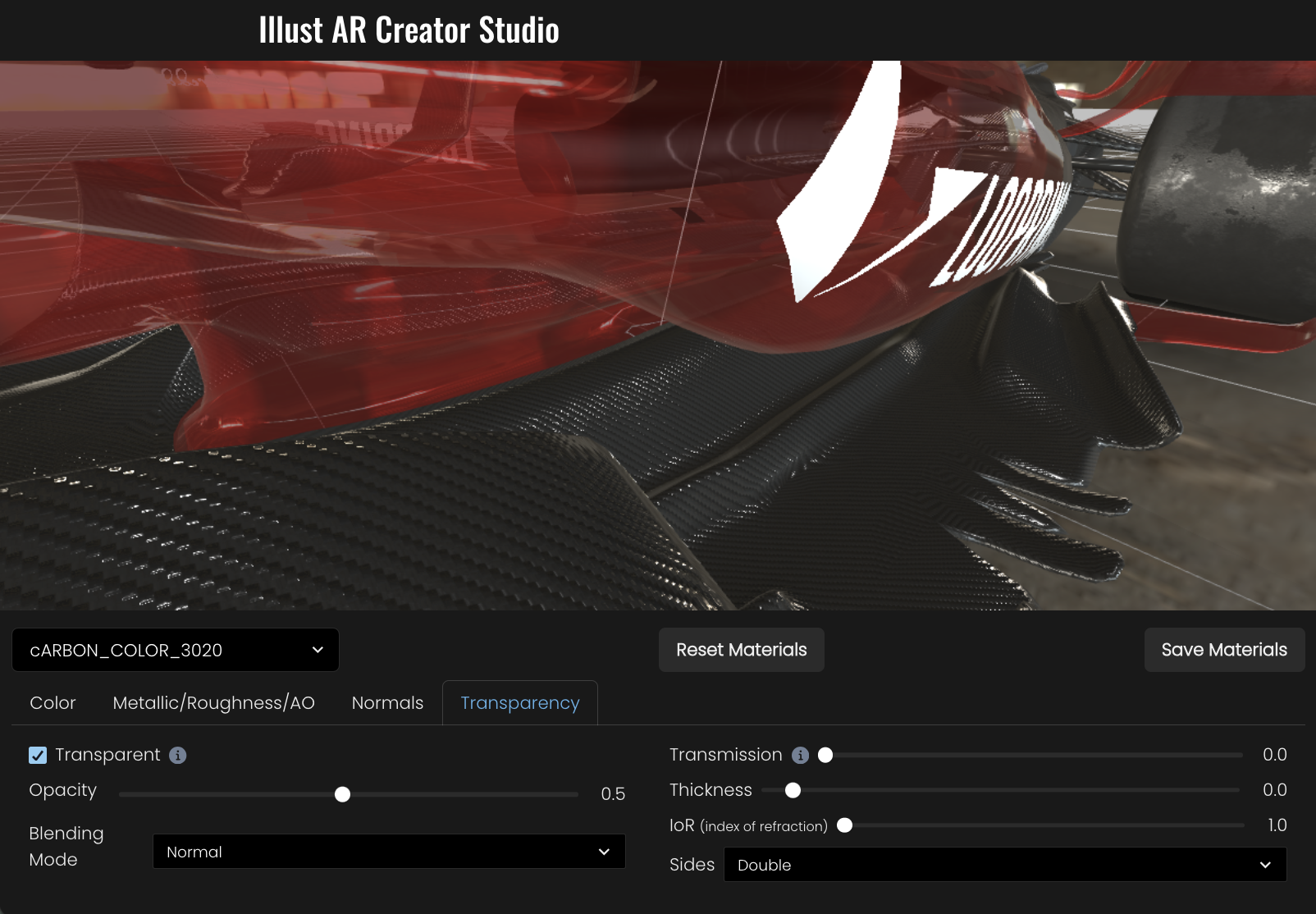This screenshot has width=1316, height=914.
Task: Click the info icon next to Transparent
Action: pyautogui.click(x=177, y=756)
